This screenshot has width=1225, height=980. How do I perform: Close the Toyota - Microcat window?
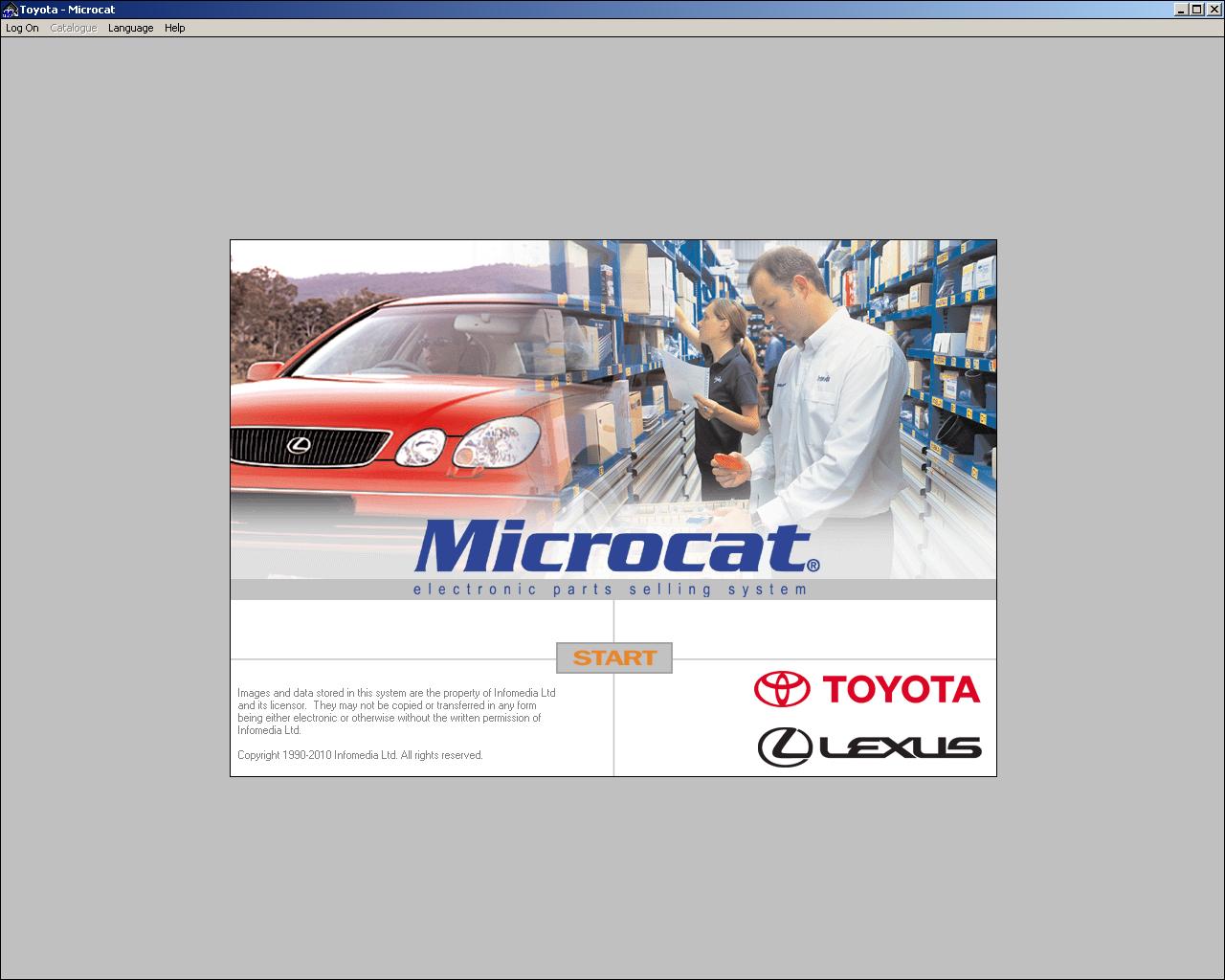[x=1214, y=10]
